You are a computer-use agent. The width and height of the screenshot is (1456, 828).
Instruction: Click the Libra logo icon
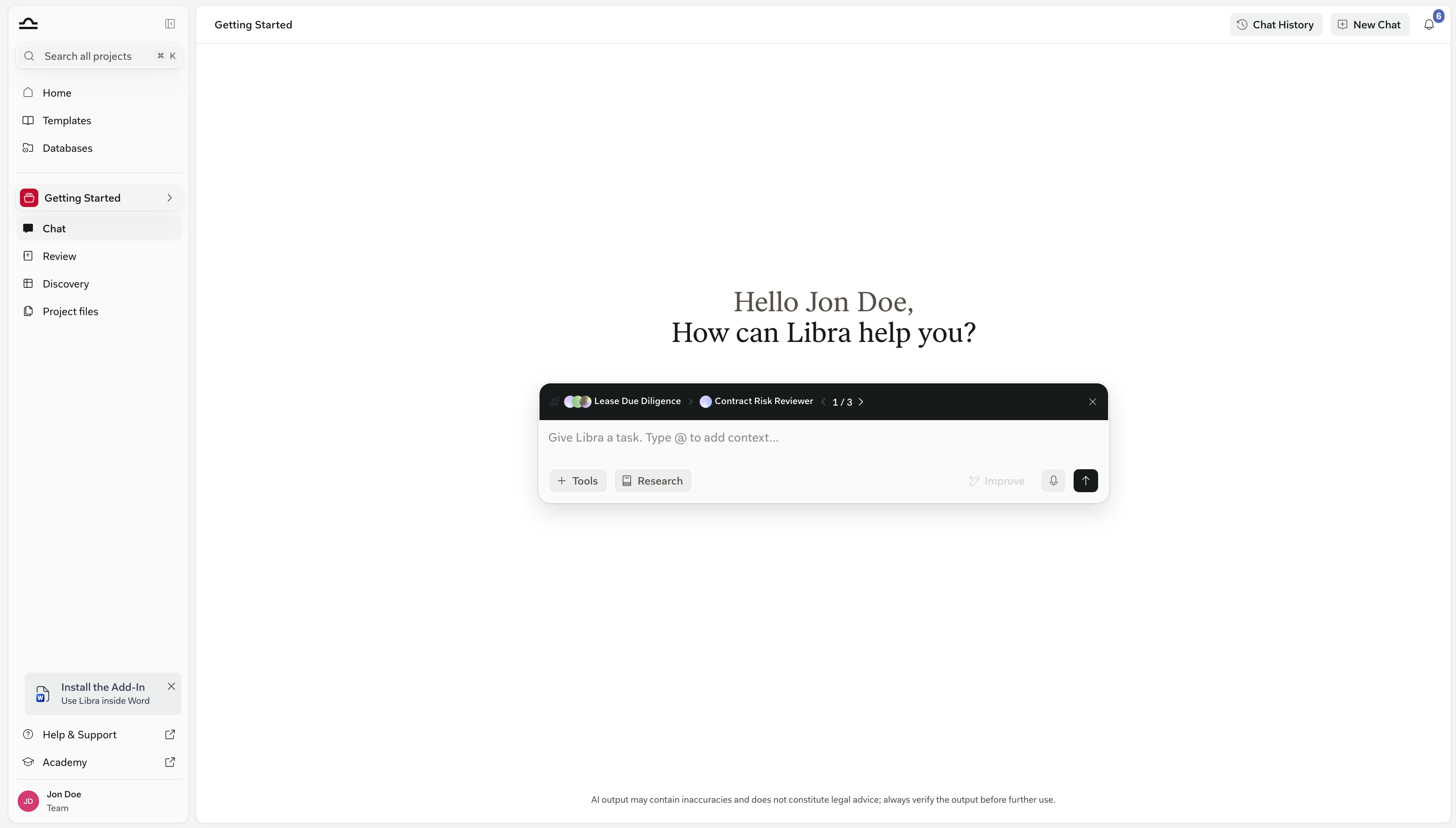[28, 23]
